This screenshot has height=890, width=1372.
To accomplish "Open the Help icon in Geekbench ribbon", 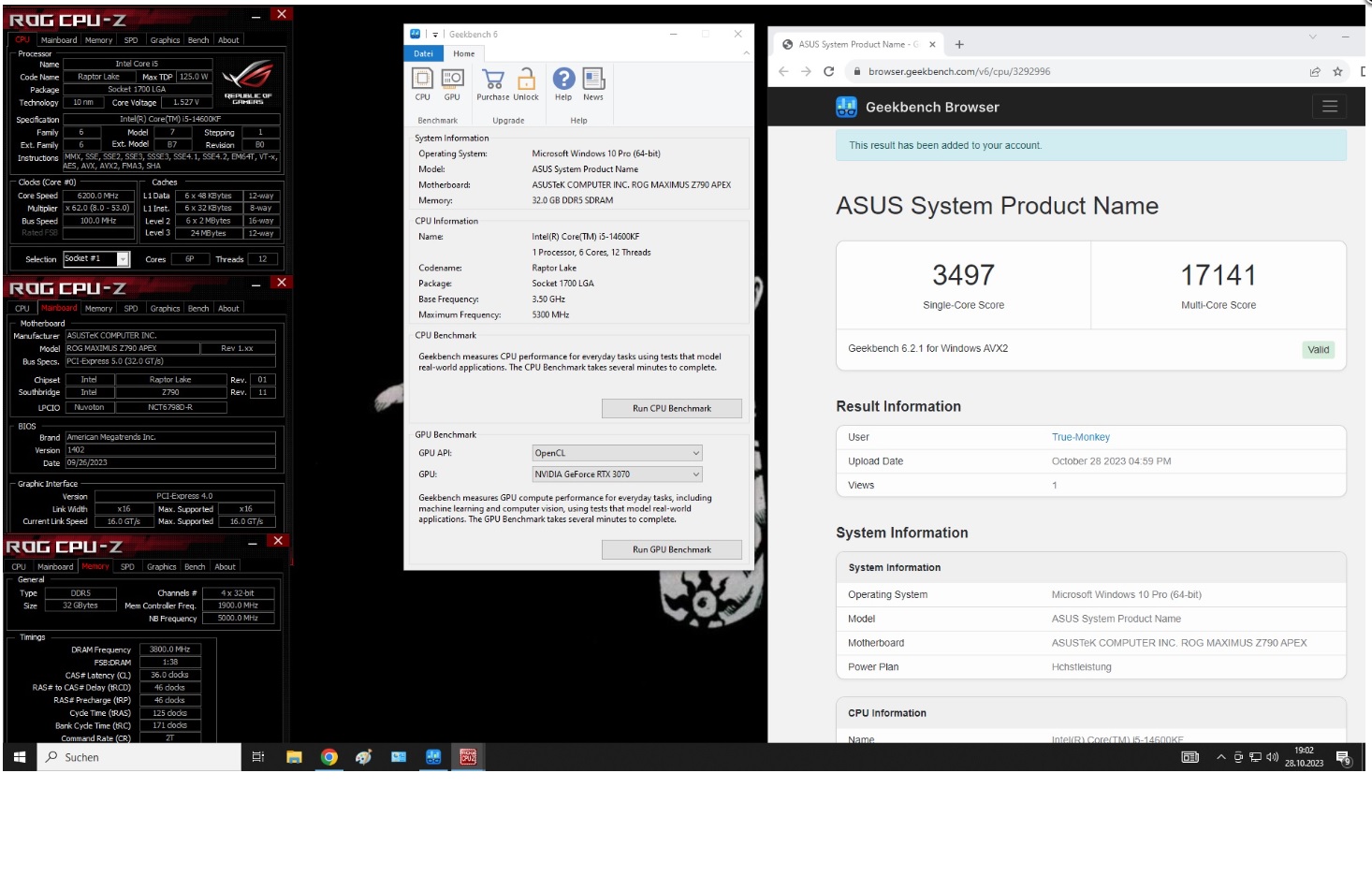I will tap(563, 84).
